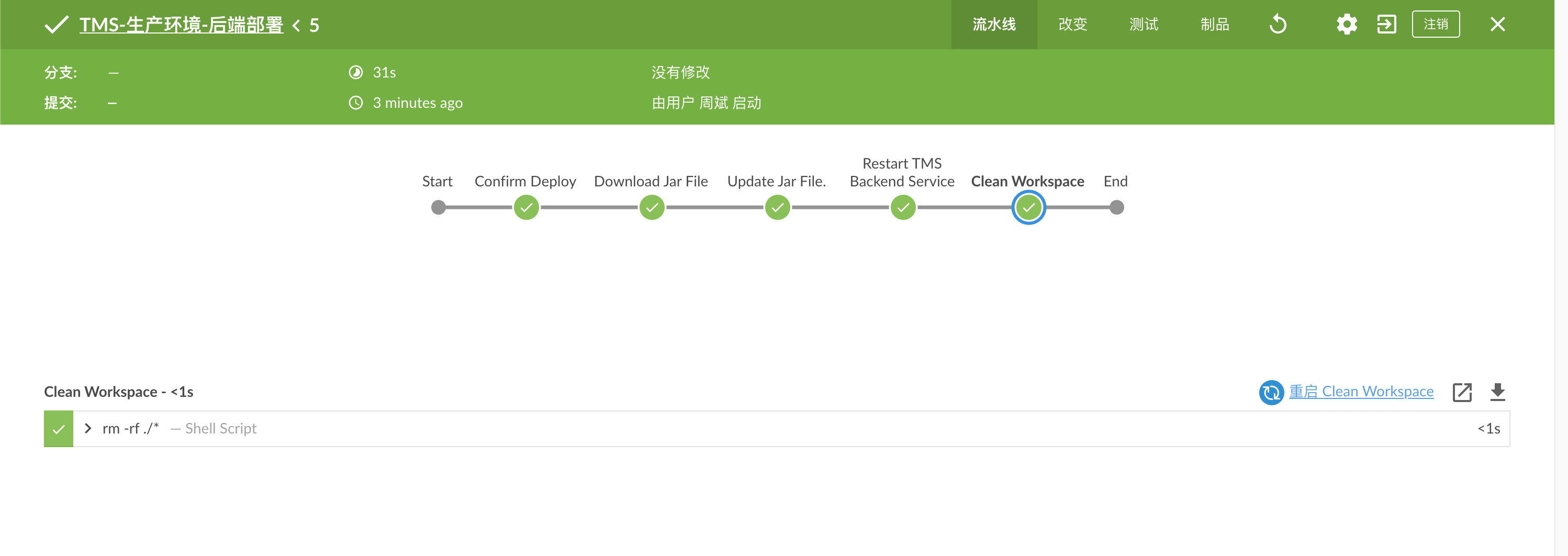This screenshot has width=1568, height=556.
Task: Click the '没有修改' text
Action: click(680, 72)
